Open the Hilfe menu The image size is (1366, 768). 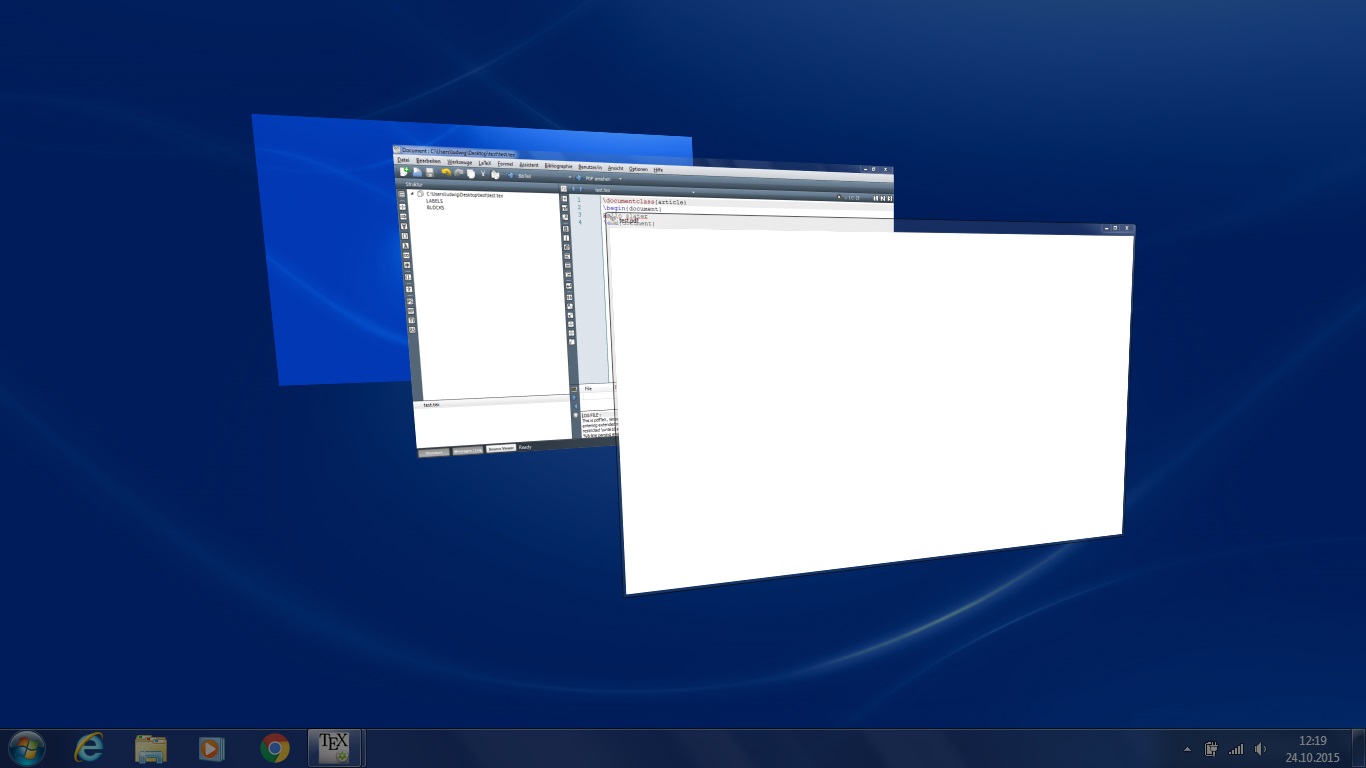658,170
